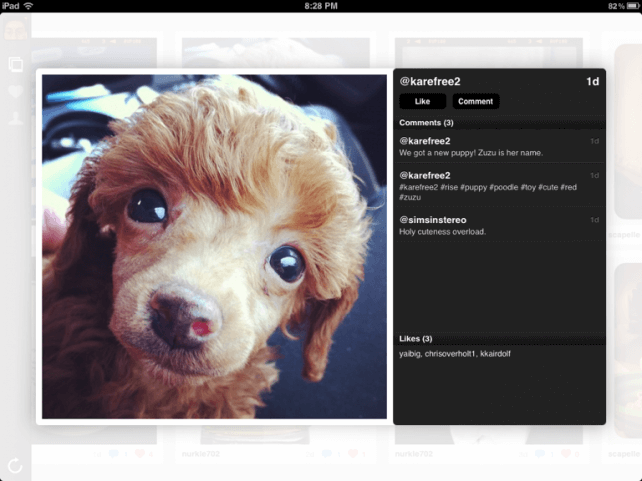Click the 1d timestamp in panel header
Image resolution: width=642 pixels, height=481 pixels.
[x=592, y=81]
